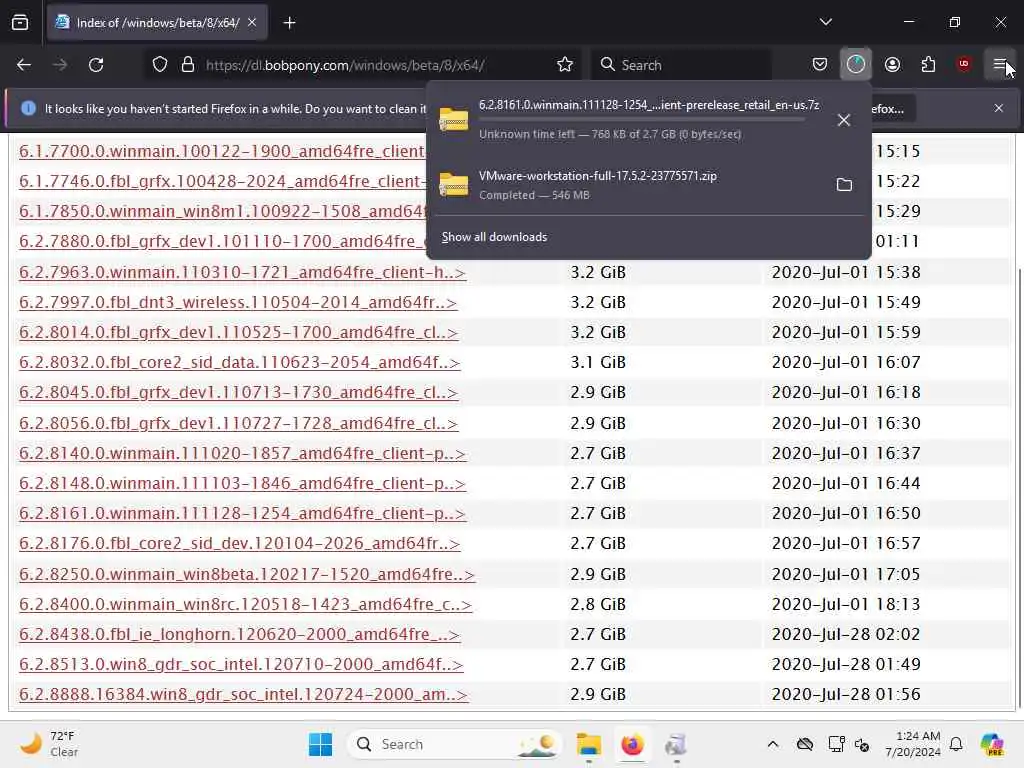The width and height of the screenshot is (1024, 768).
Task: Open tracking protection shield icon
Action: point(160,65)
